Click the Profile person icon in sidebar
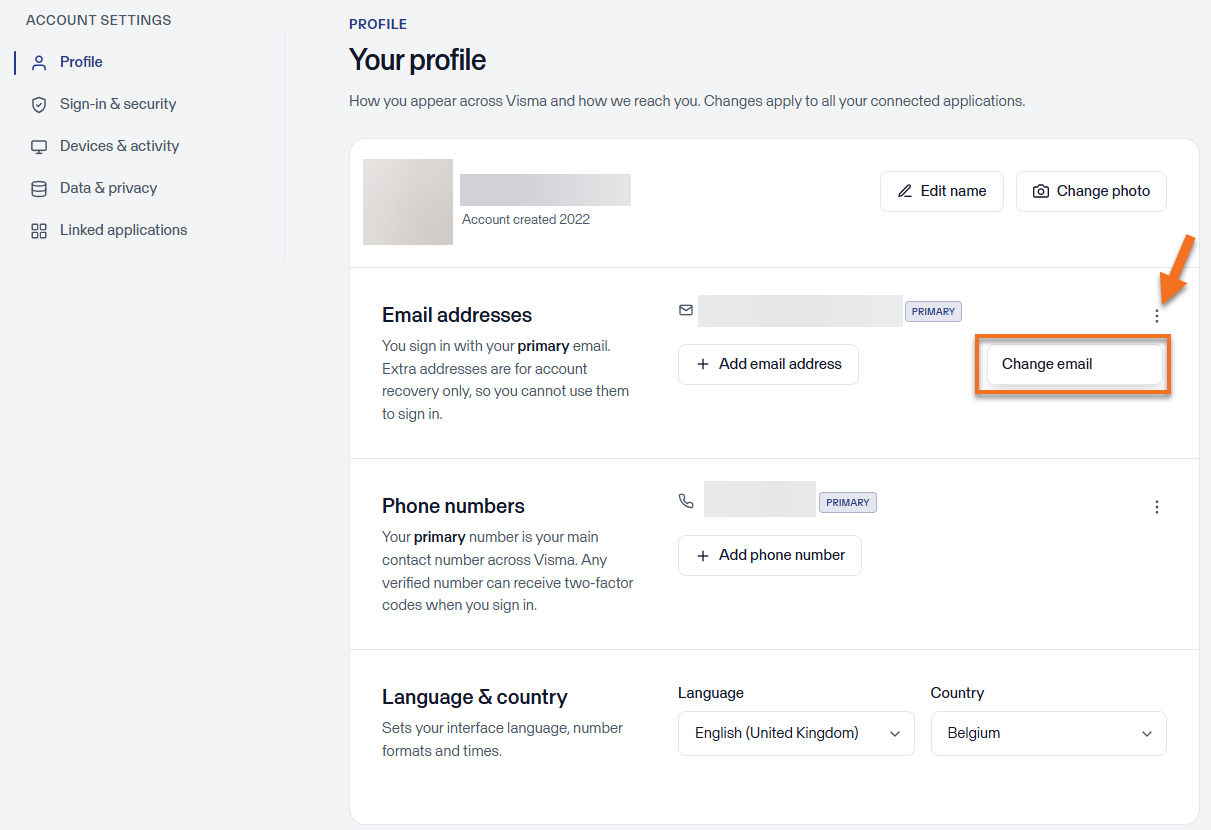This screenshot has width=1211, height=830. coord(39,62)
